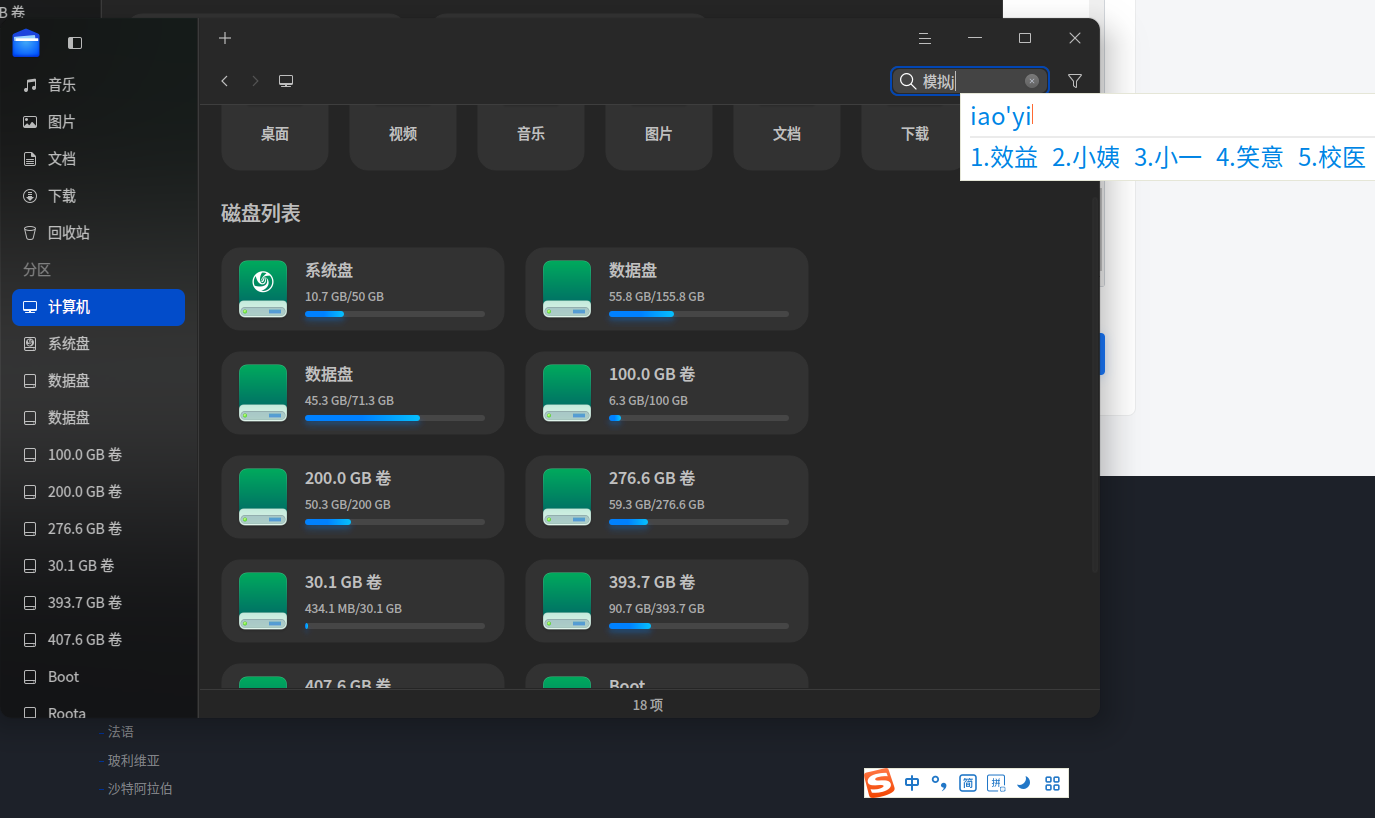This screenshot has width=1375, height=818.
Task: Open 图片 in the sidebar
Action: click(99, 122)
